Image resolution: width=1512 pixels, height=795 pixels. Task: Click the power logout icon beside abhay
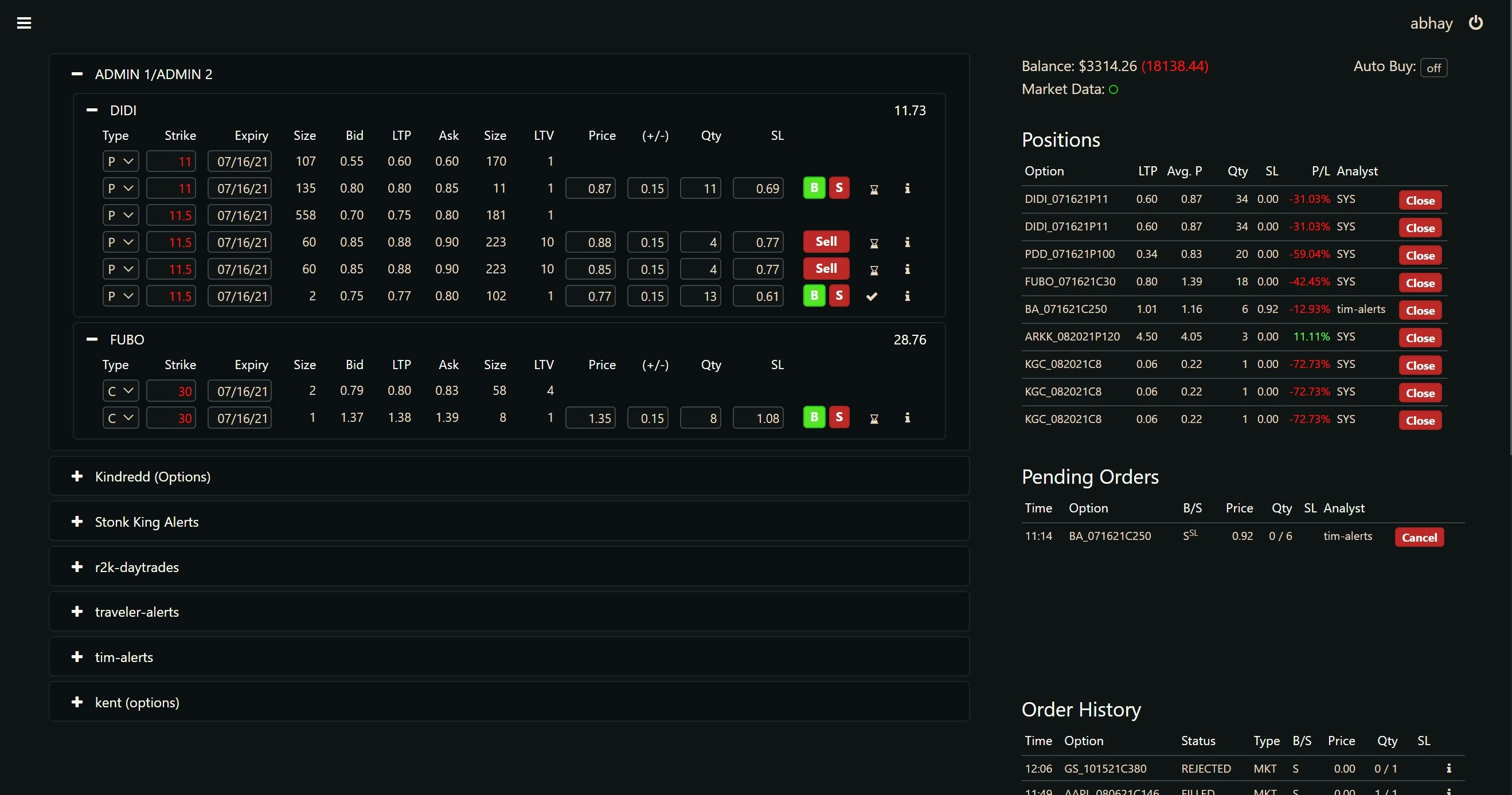(1476, 23)
